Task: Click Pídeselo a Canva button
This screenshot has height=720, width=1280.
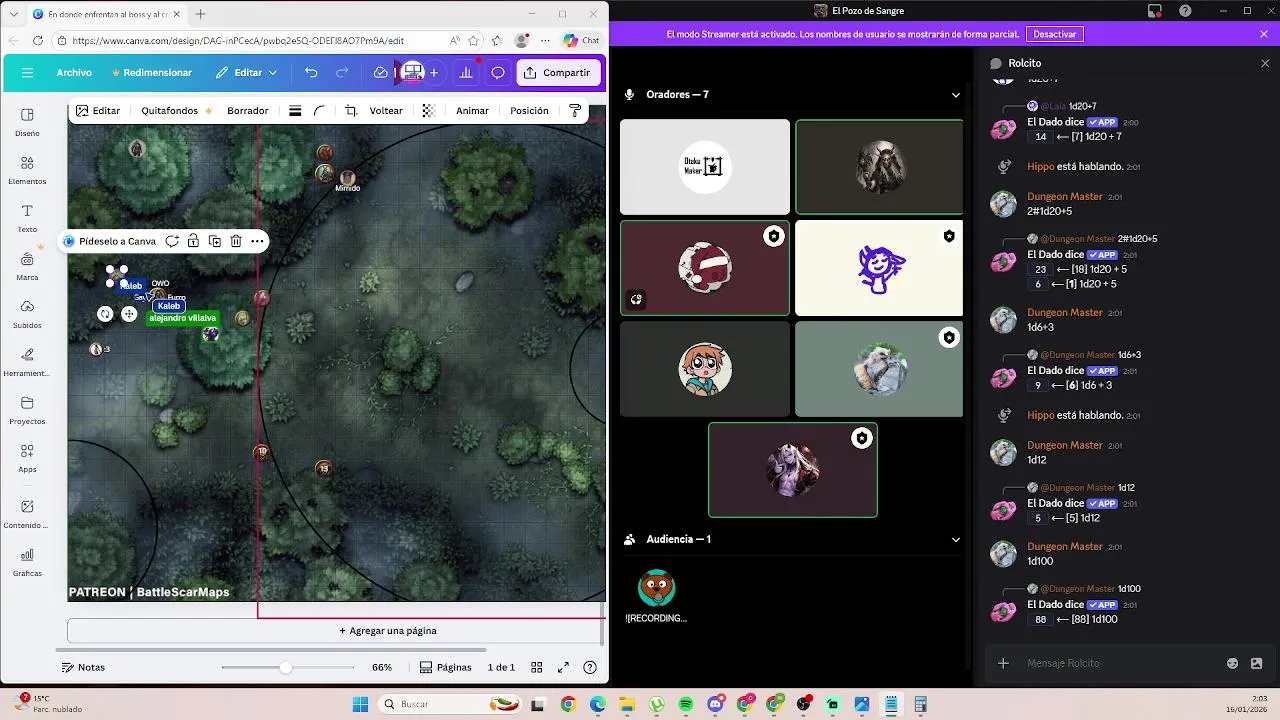Action: tap(109, 241)
